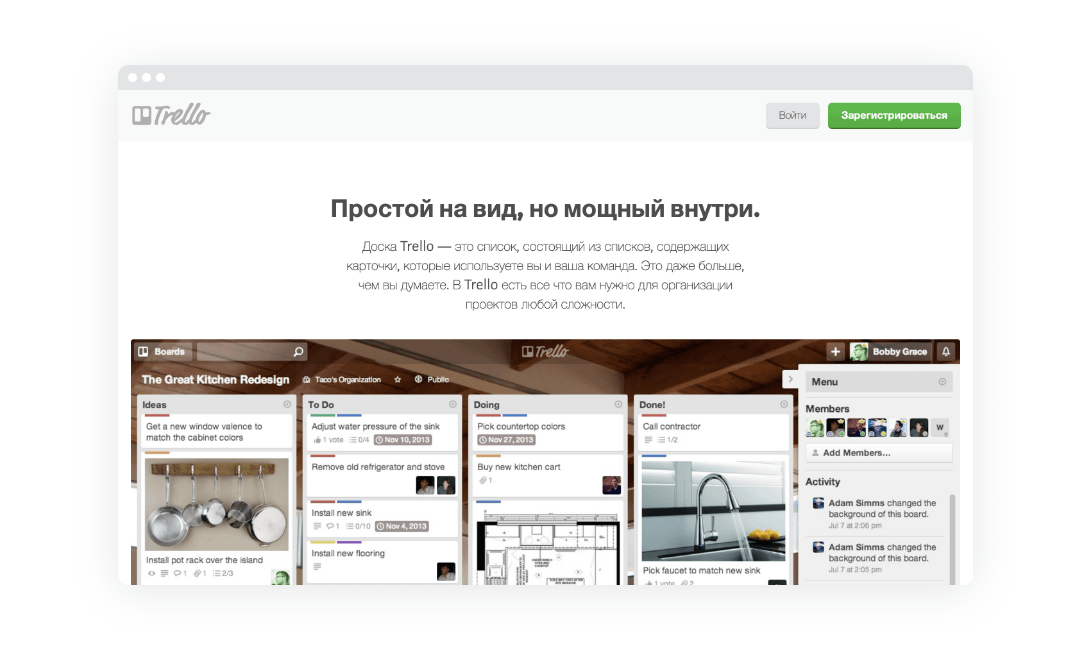Click the Bobby Grace avatar picture
The height and width of the screenshot is (650, 1090).
859,352
